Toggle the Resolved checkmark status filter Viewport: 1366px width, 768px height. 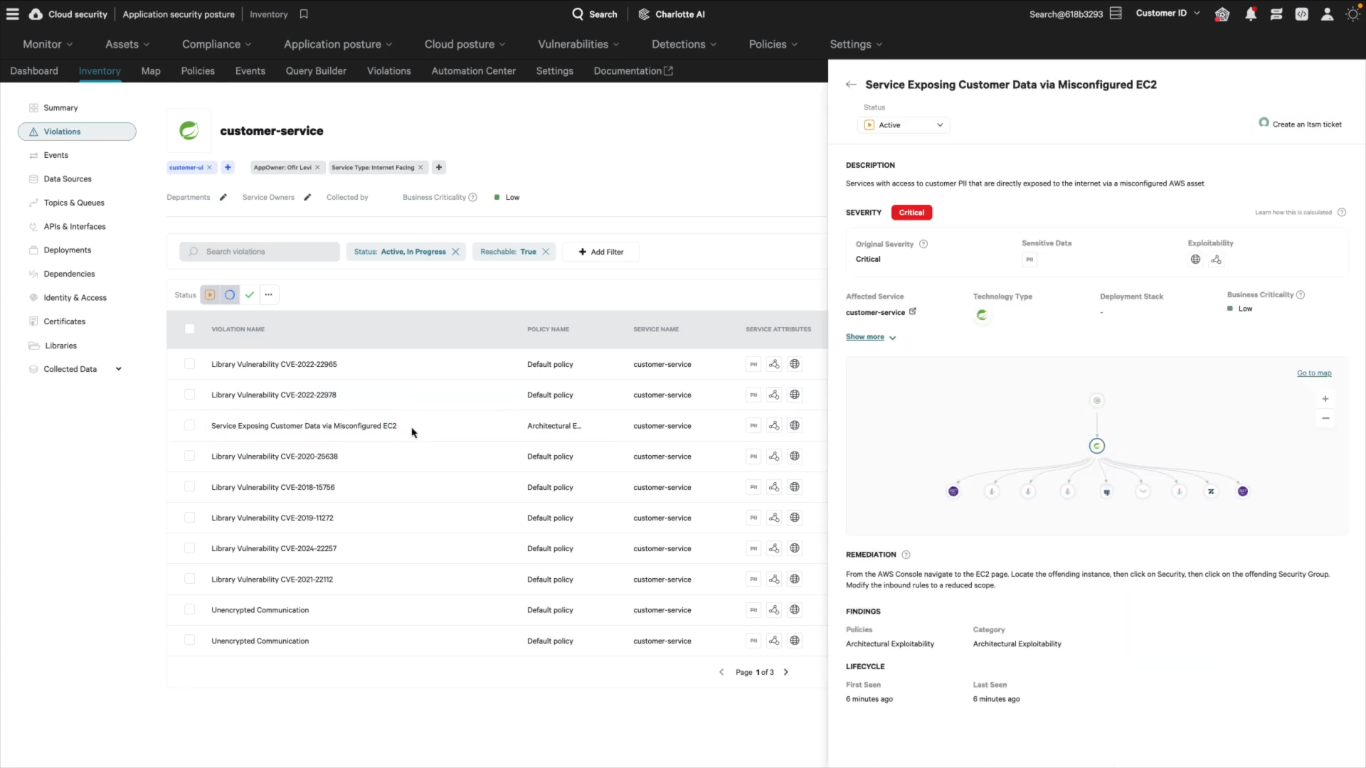click(x=250, y=295)
